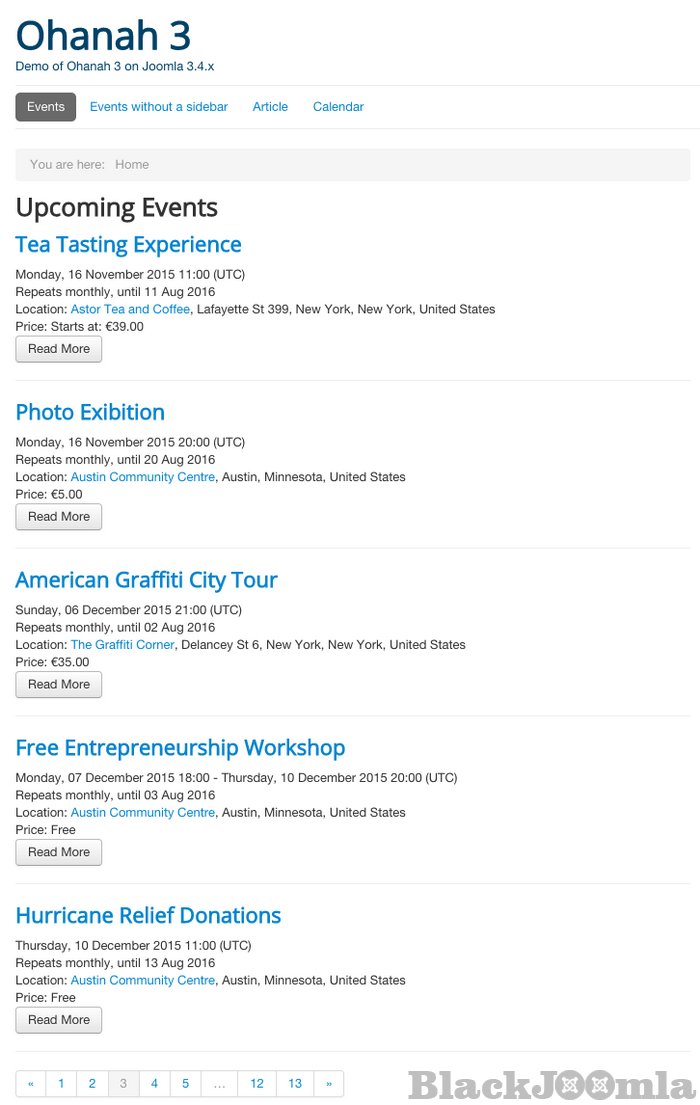Open Photo Exibition event title
Screen dimensions: 700x1105
pos(90,412)
